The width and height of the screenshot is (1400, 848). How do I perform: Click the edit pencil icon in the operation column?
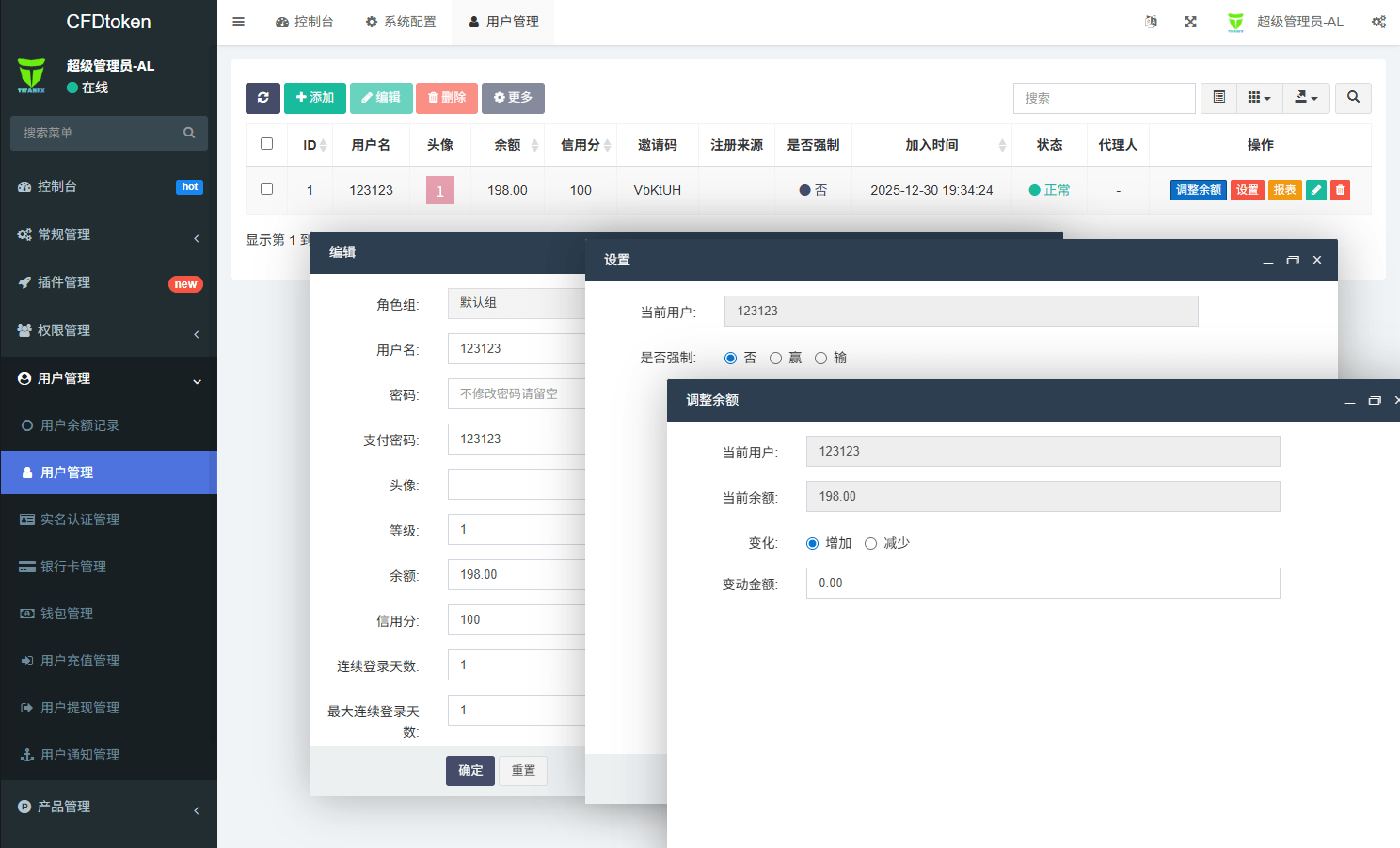(x=1315, y=189)
